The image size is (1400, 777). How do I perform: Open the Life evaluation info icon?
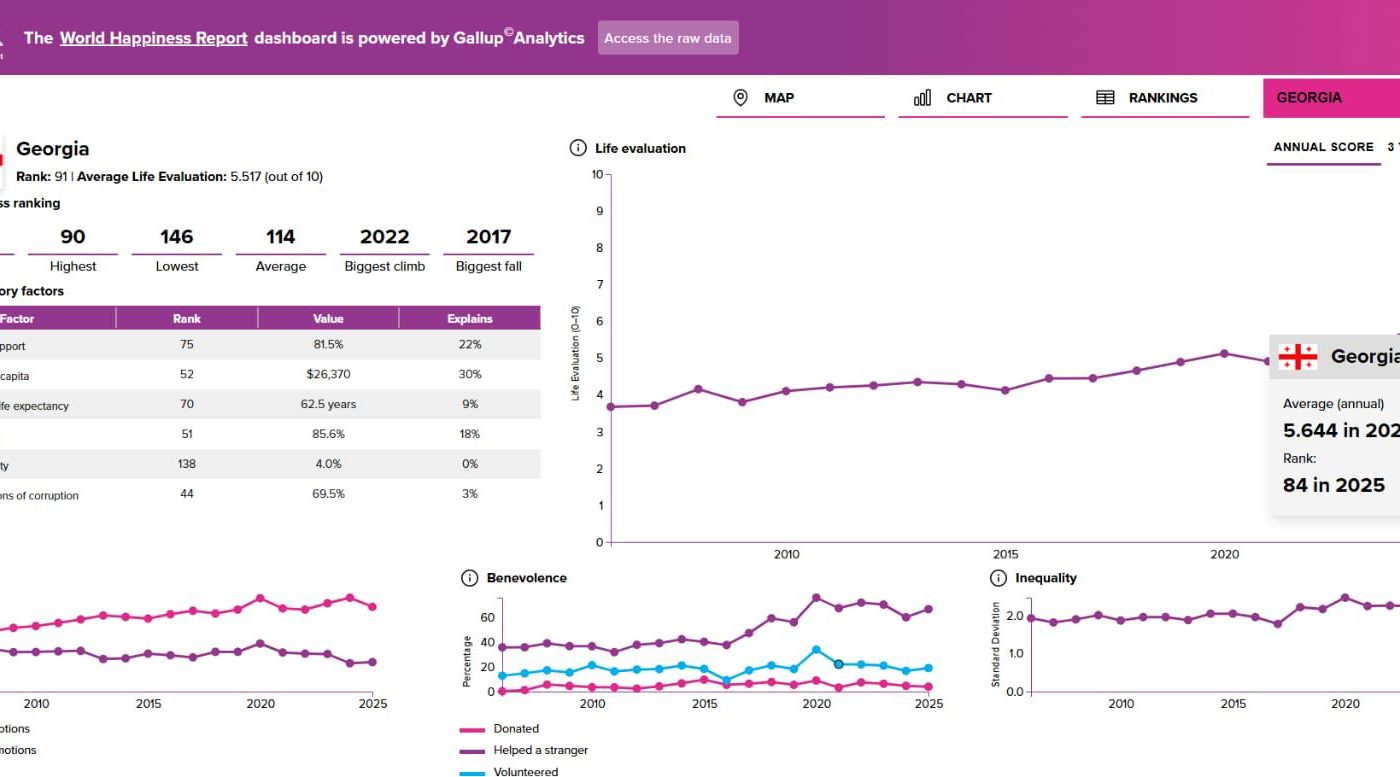tap(577, 148)
